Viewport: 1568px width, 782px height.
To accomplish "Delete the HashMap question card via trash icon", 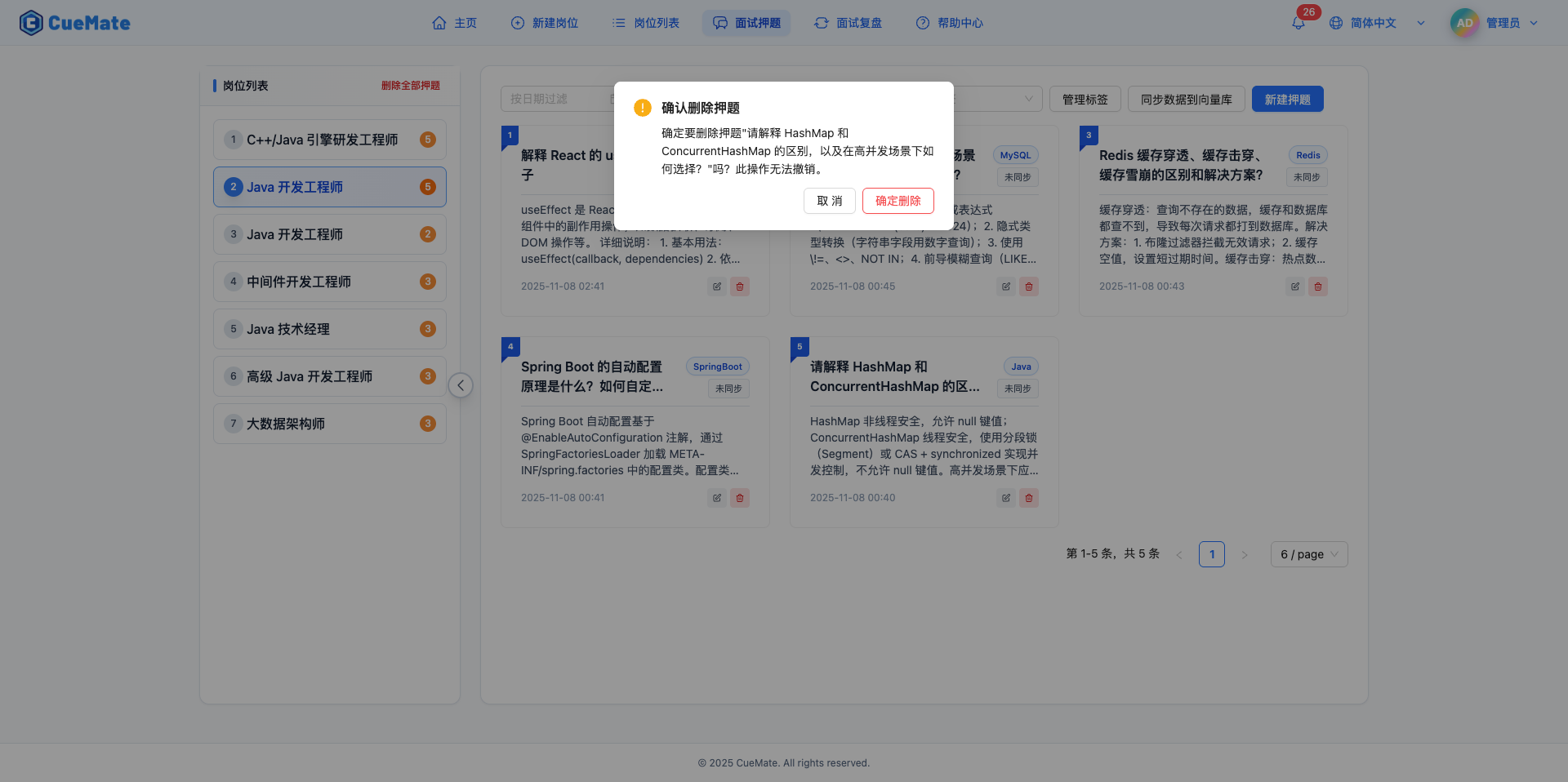I will click(1028, 498).
